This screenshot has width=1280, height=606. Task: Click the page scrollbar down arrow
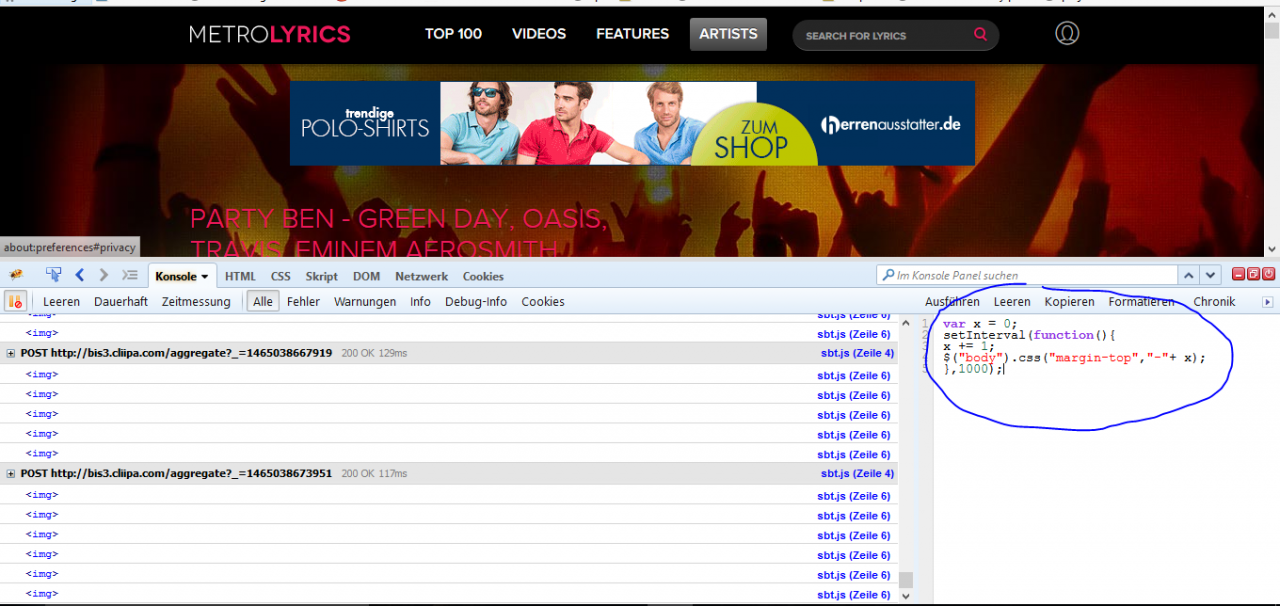click(x=1272, y=250)
